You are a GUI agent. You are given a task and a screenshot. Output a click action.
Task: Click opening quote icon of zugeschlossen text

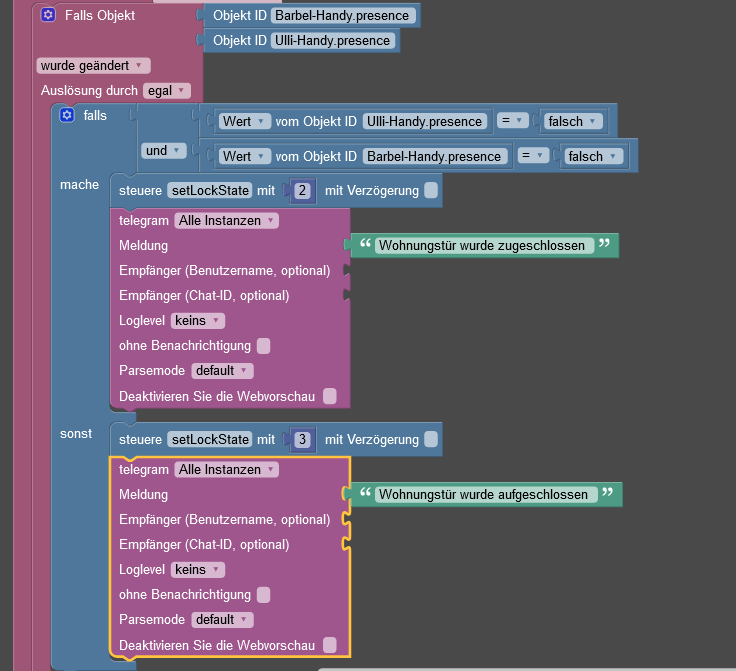point(365,244)
